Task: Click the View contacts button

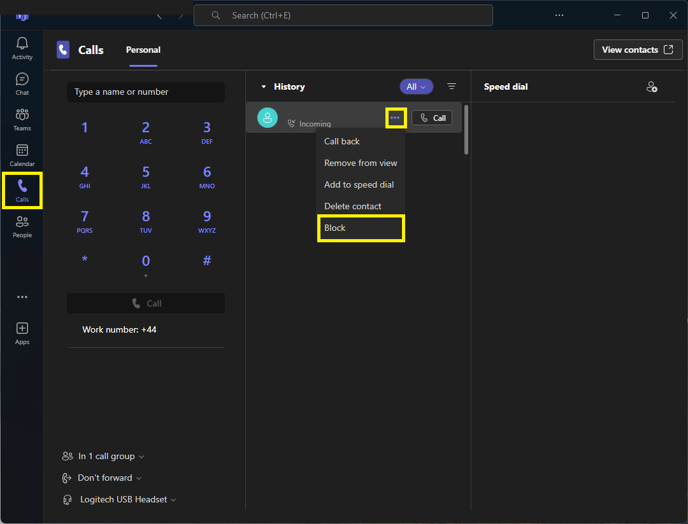Action: [637, 50]
